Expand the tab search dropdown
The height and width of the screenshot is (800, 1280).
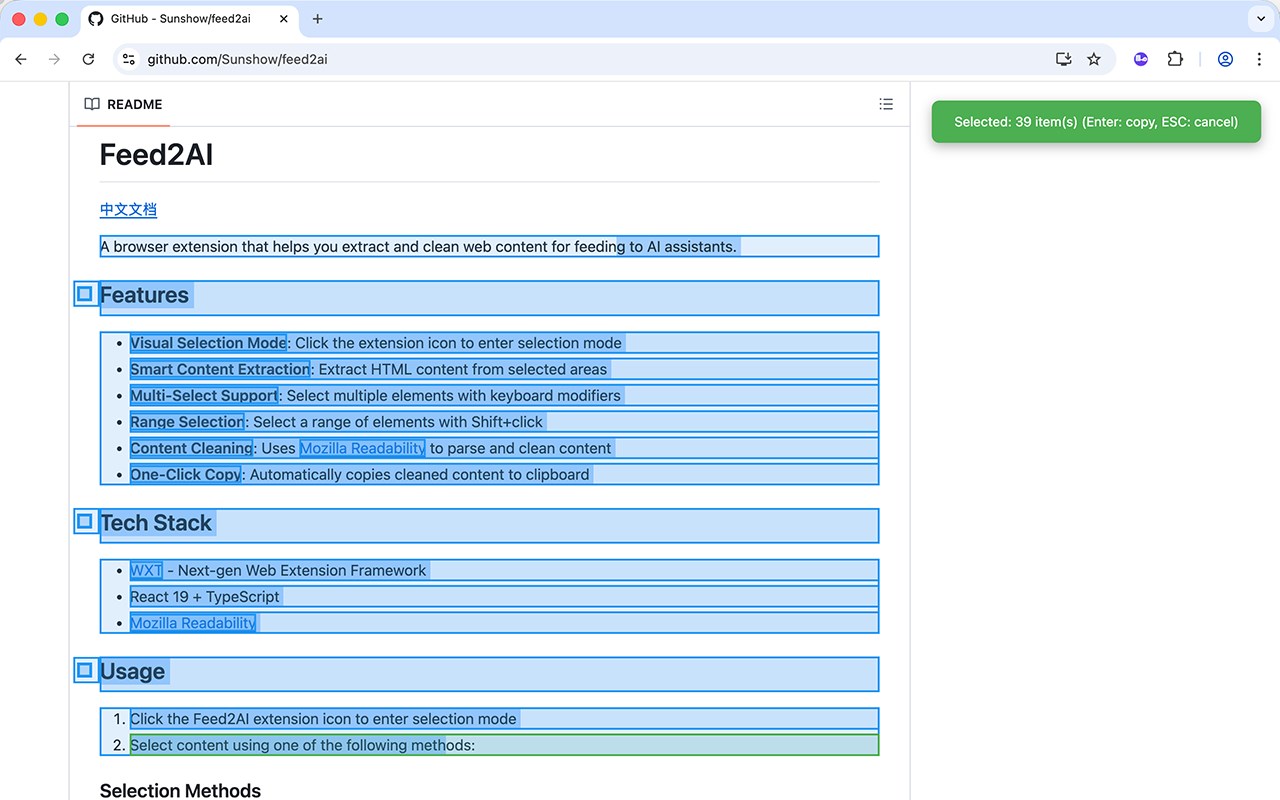tap(1259, 19)
